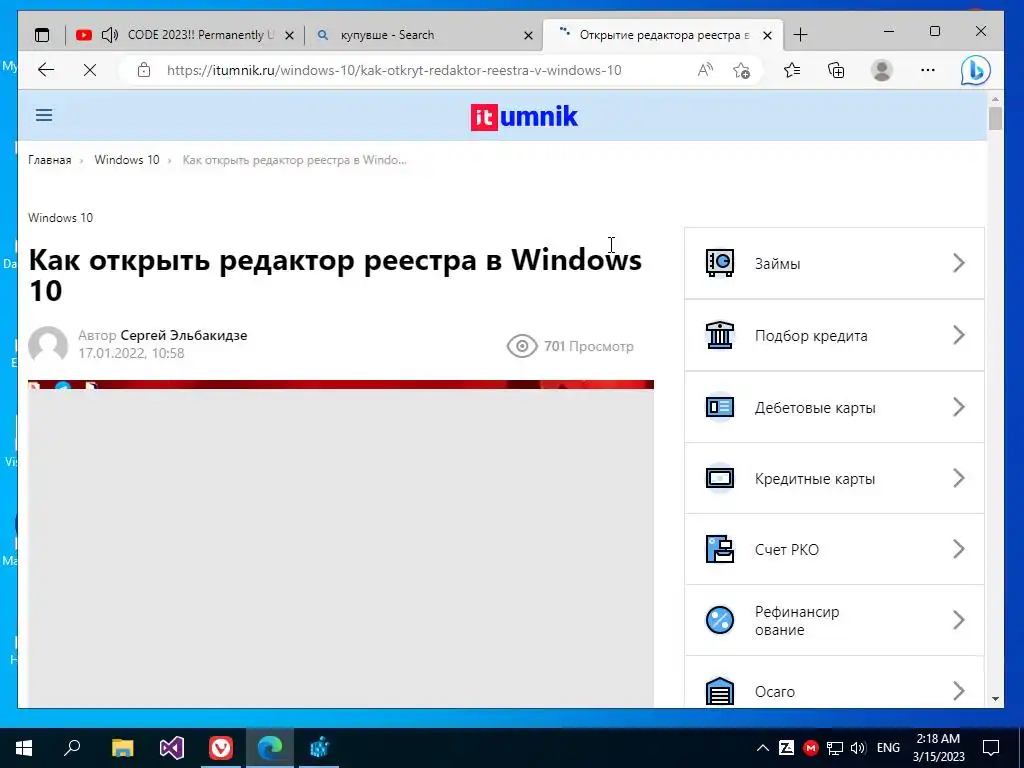Go to Главная breadcrumb link
Viewport: 1024px width, 768px height.
click(x=50, y=160)
